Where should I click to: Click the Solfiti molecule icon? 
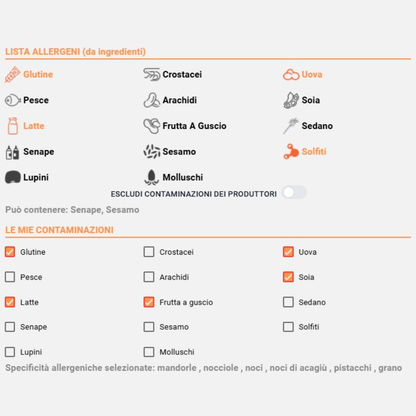click(x=291, y=151)
